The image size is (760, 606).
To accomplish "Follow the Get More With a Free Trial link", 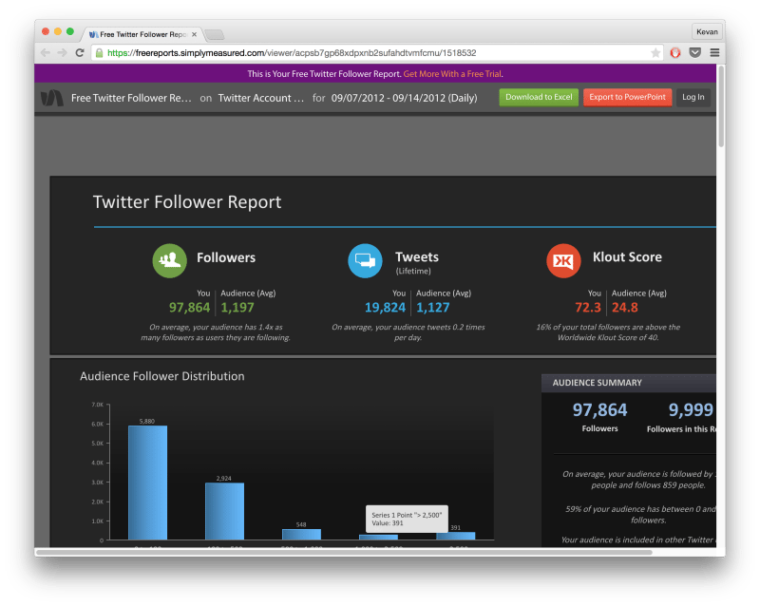I will coord(453,74).
